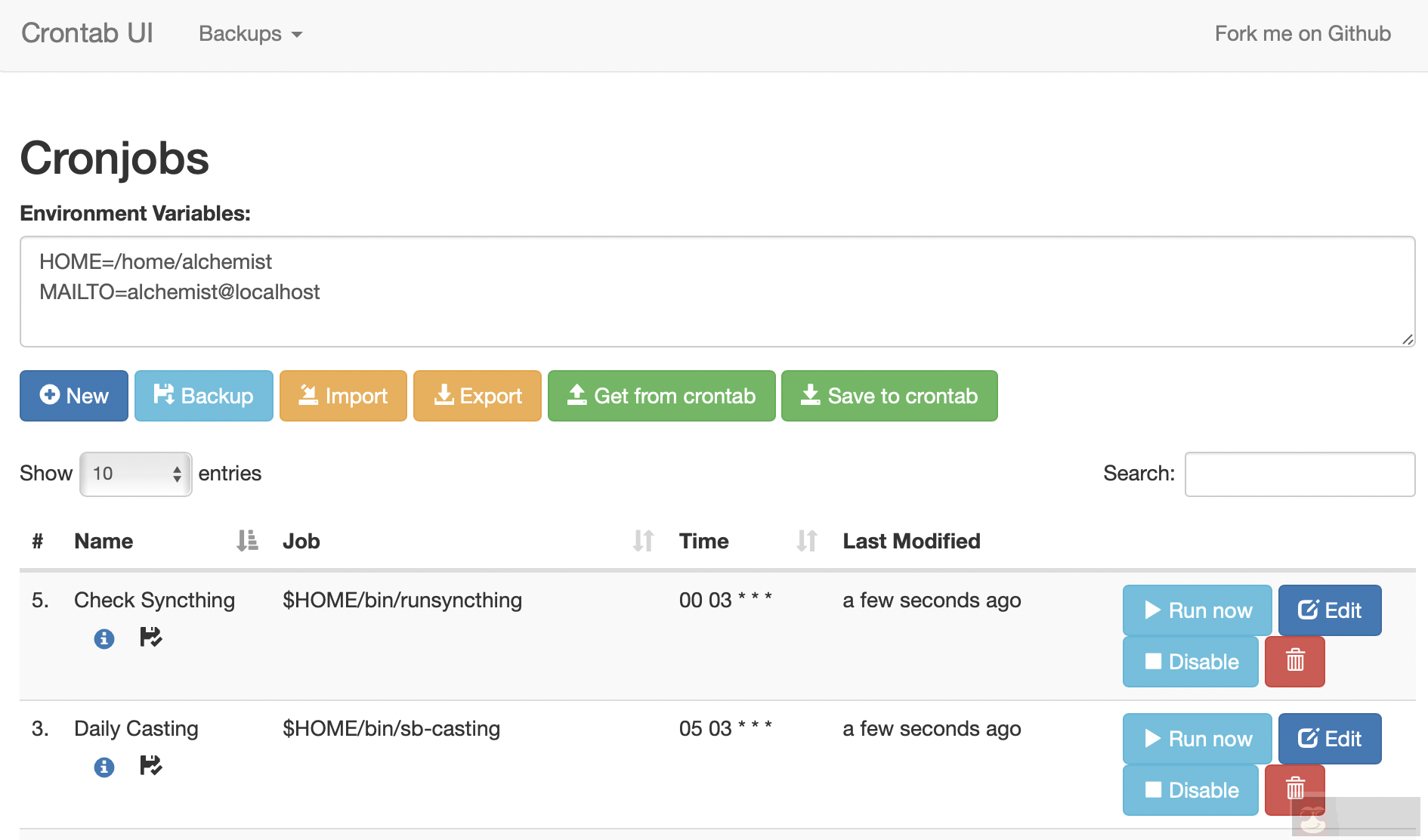Sort table by Time column sort icon
Screen dimensions: 1428x840
pos(806,541)
